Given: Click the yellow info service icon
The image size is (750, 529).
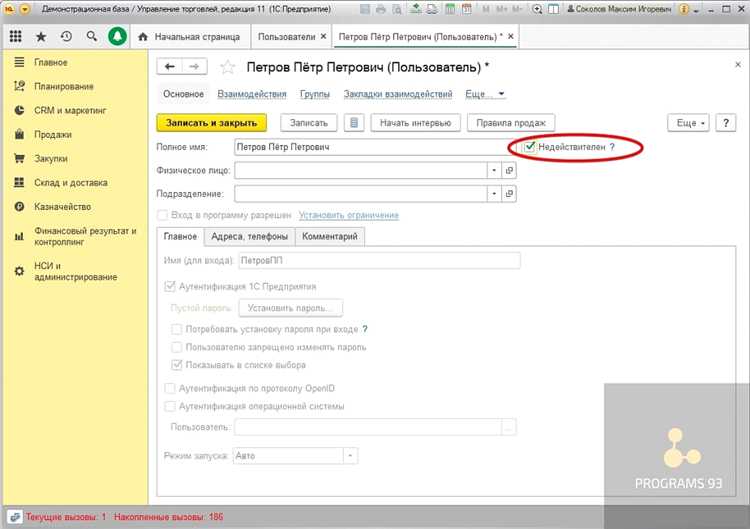Looking at the screenshot, I should coord(684,9).
